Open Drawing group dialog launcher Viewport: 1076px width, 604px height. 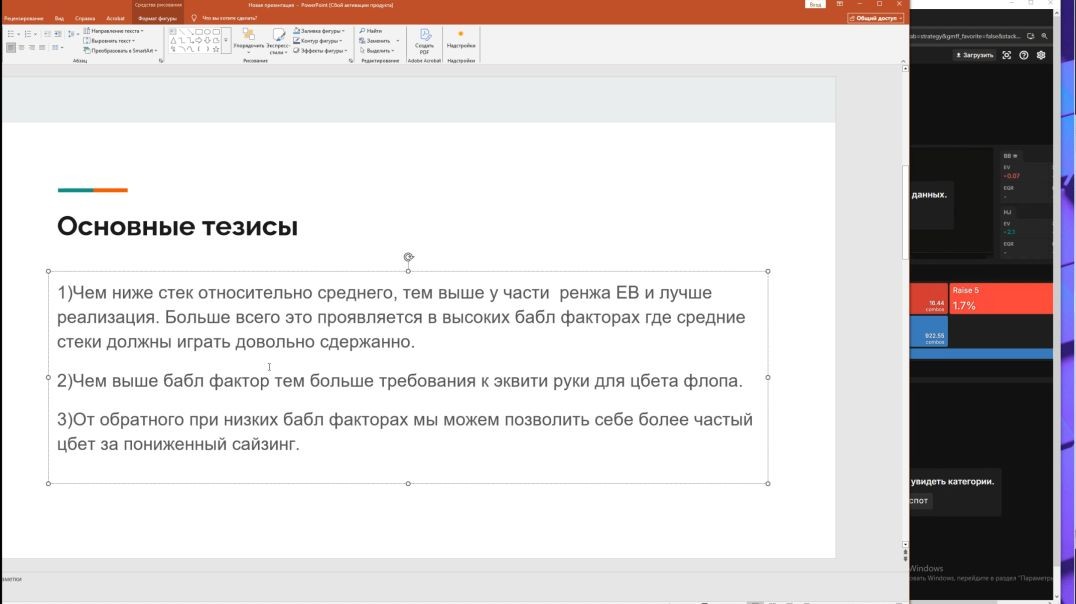click(x=351, y=61)
